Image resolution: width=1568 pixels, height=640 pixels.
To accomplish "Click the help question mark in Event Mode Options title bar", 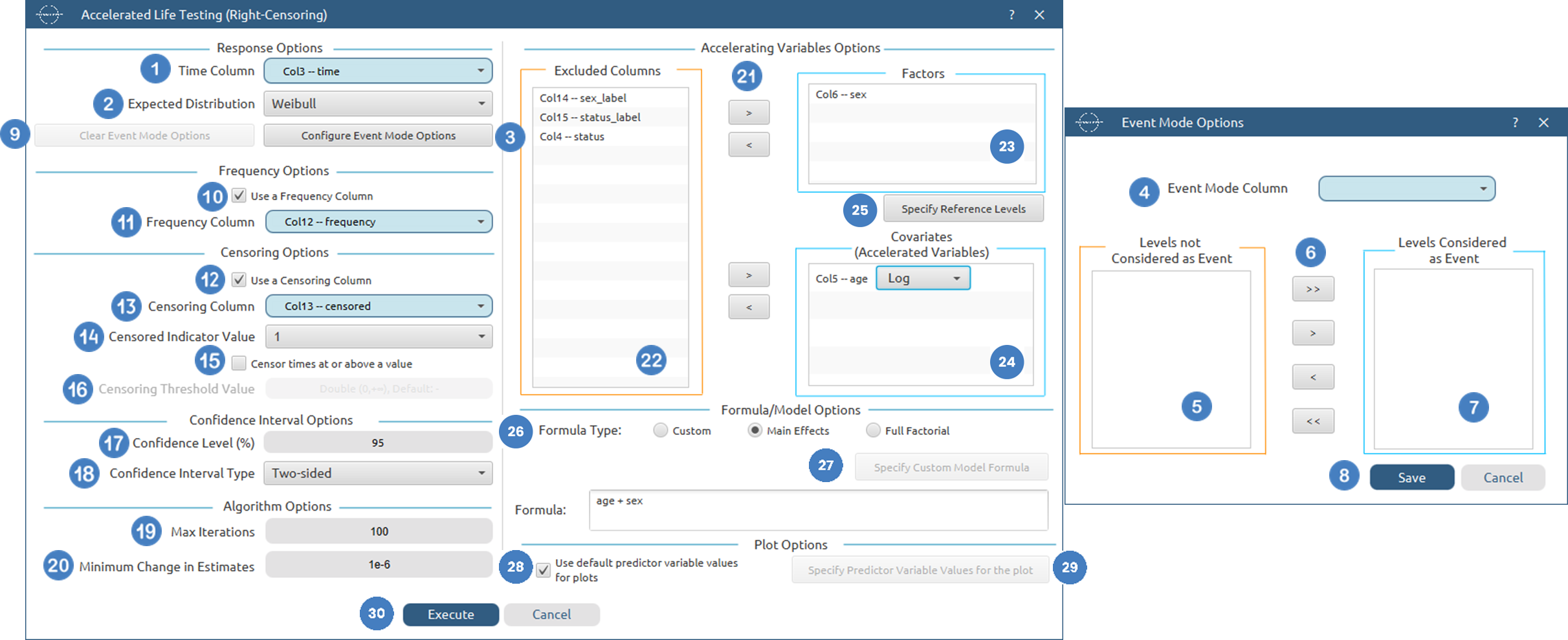I will pyautogui.click(x=1515, y=122).
